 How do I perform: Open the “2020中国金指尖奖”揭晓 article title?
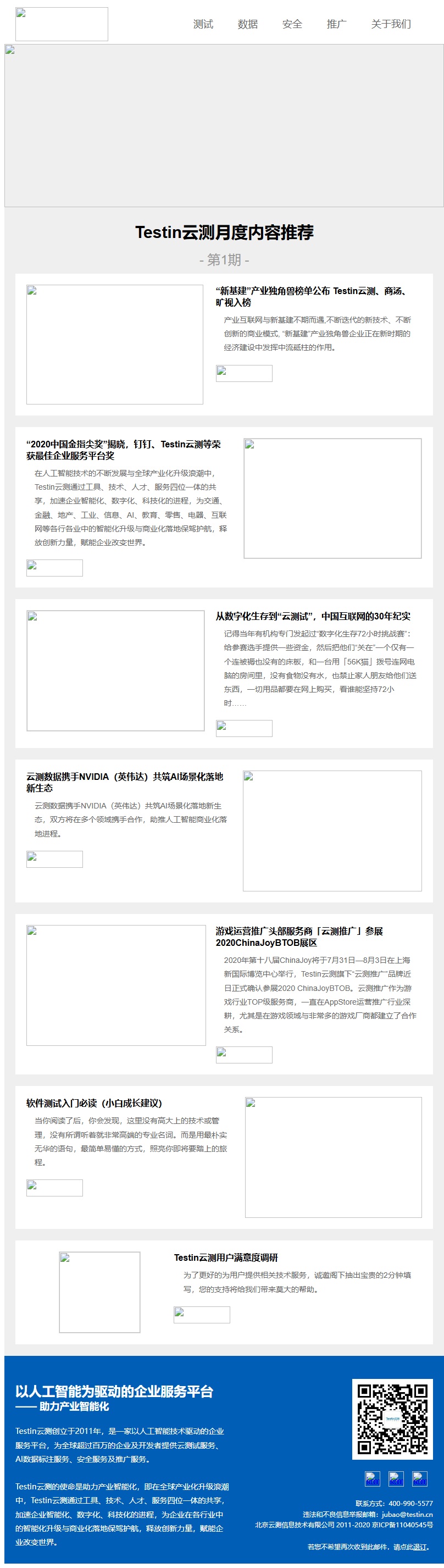(124, 450)
